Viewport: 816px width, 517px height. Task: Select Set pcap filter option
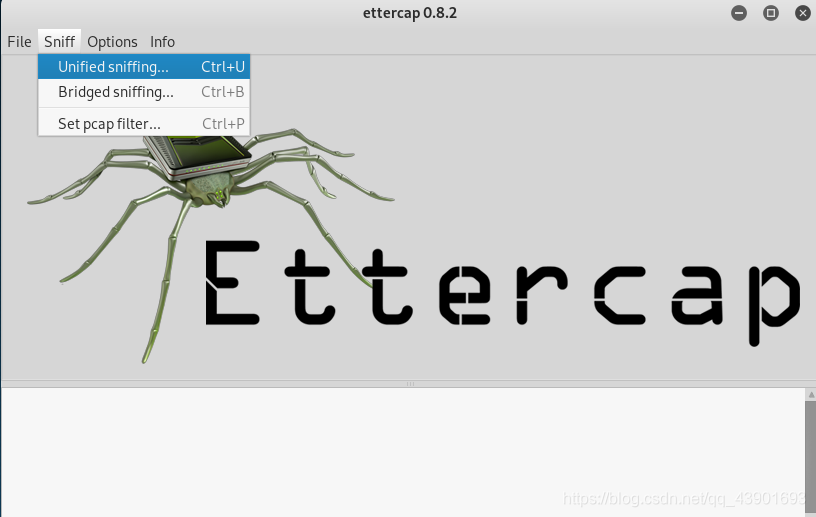pyautogui.click(x=144, y=123)
